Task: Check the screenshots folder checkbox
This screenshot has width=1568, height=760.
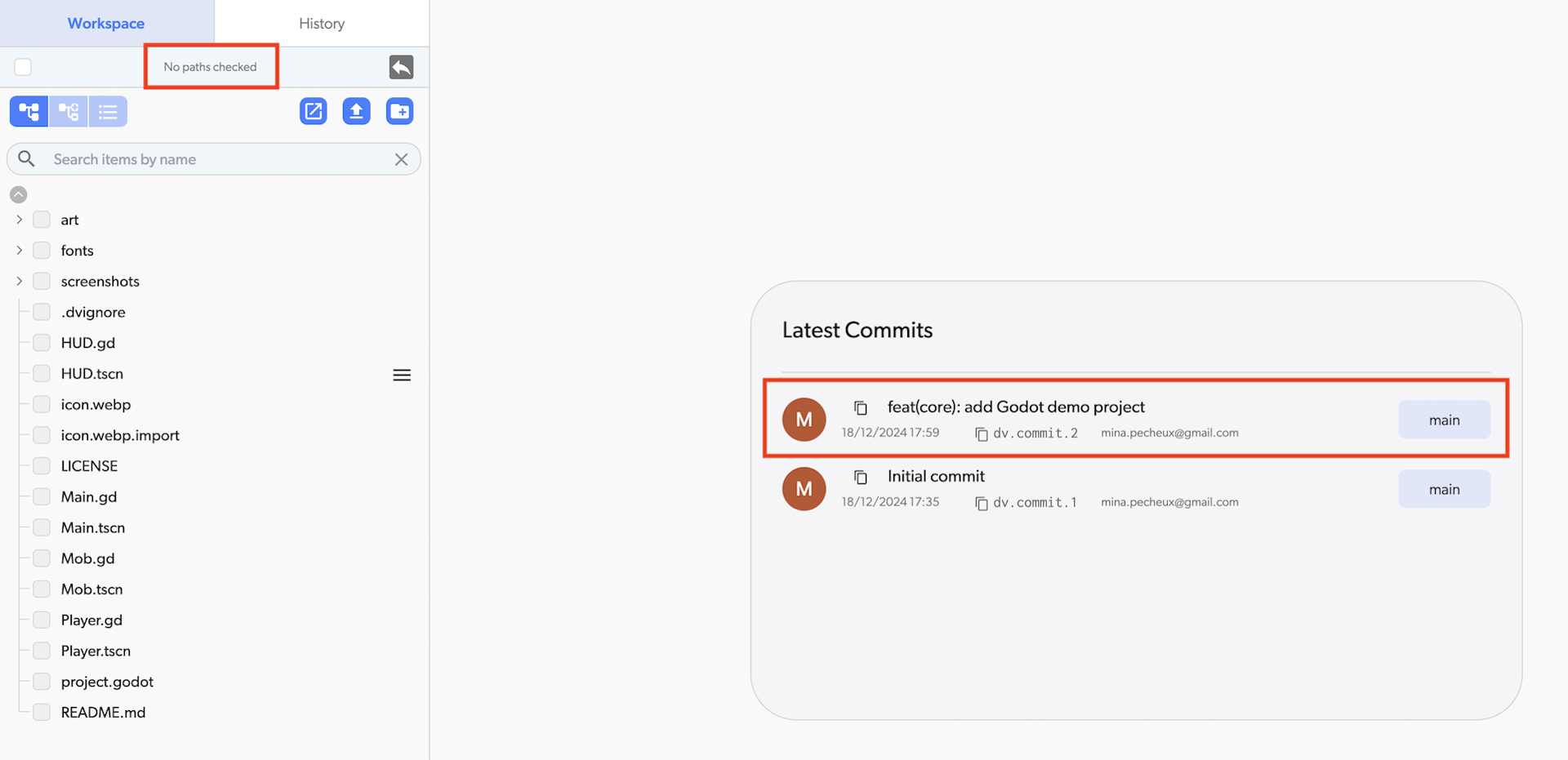Action: [42, 281]
